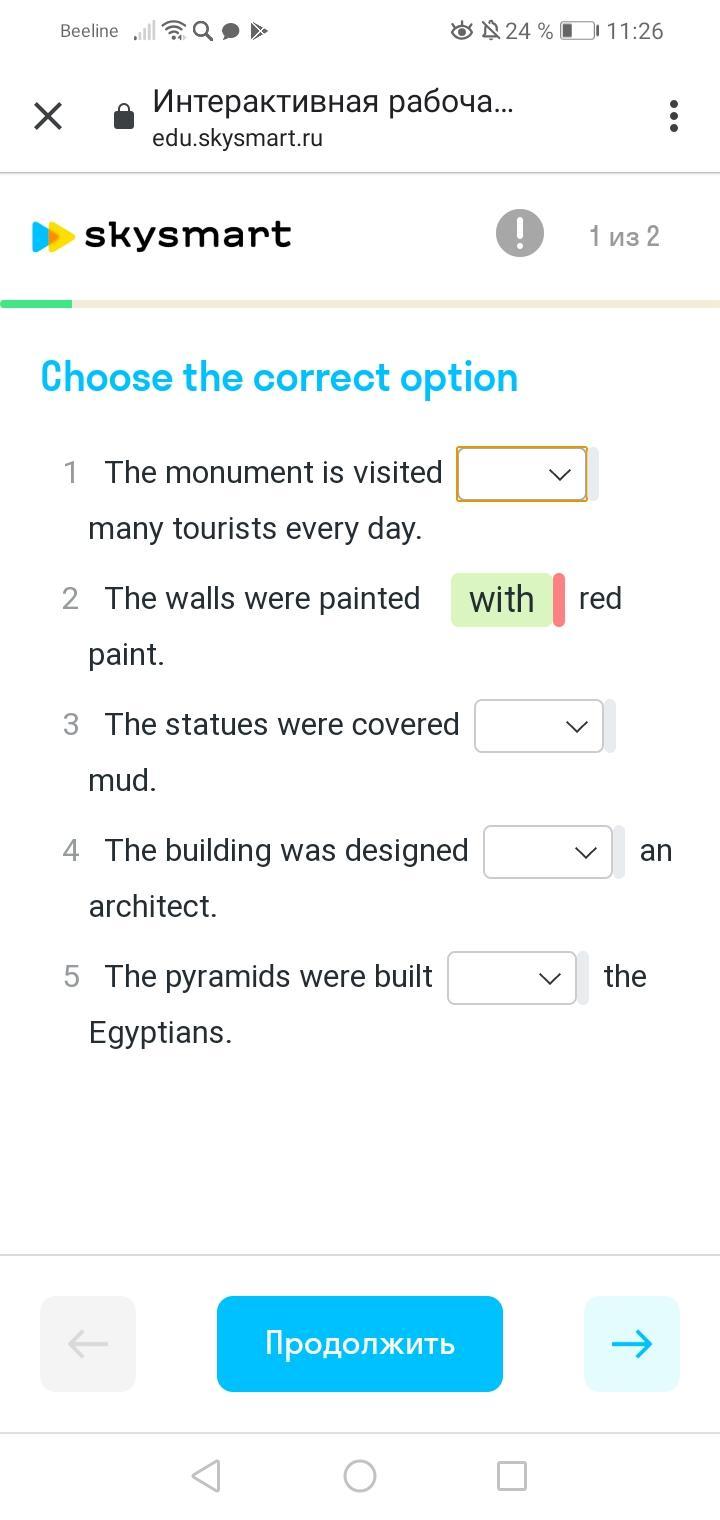Select the answered 'with' option in sentence 2
The height and width of the screenshot is (1520, 720).
click(502, 600)
